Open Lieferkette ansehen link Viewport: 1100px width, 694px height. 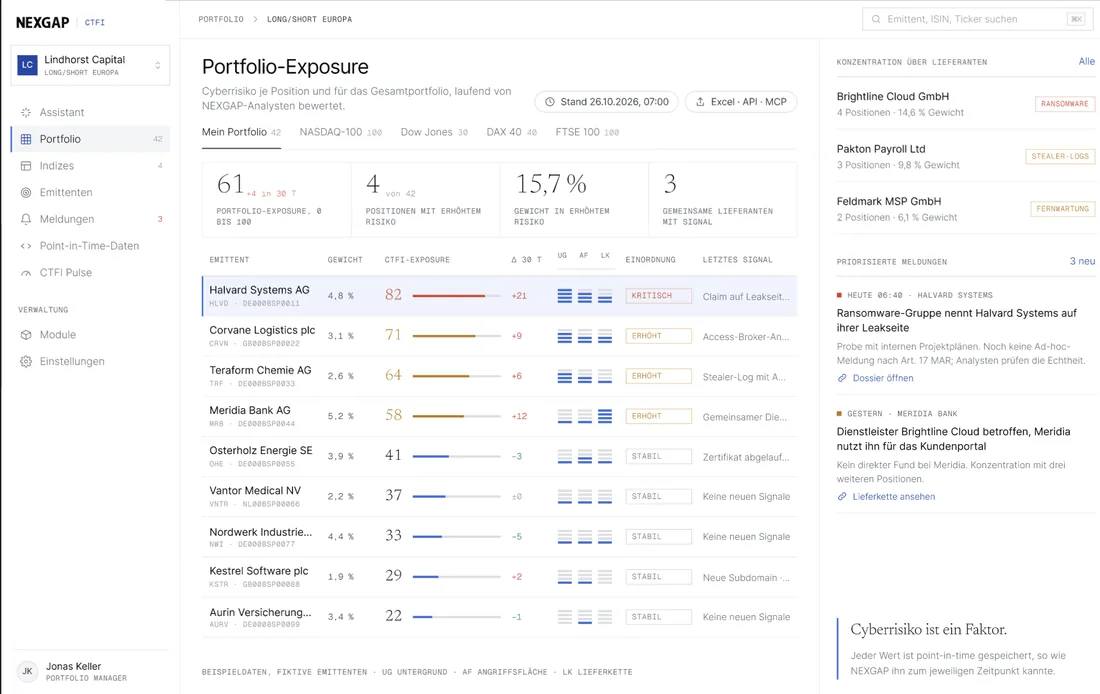894,497
